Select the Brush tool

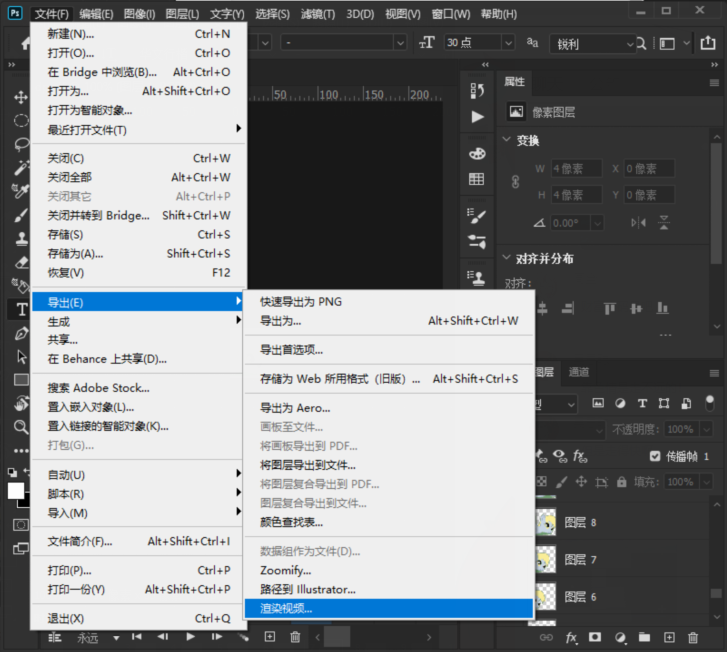click(21, 215)
